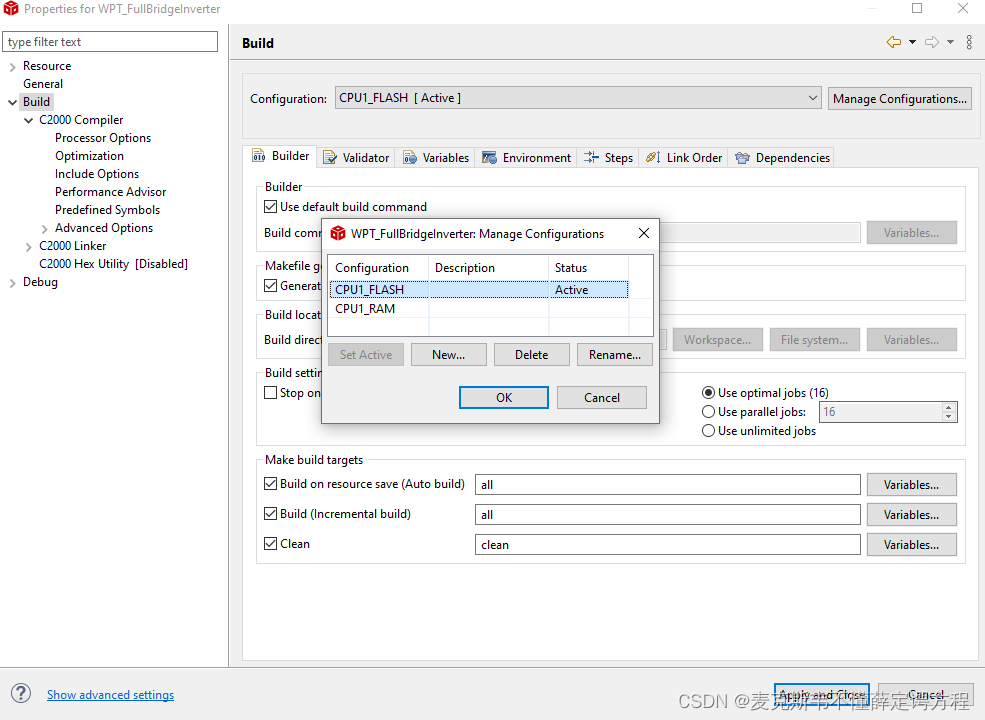Open the view menu three-dots icon

pyautogui.click(x=969, y=42)
